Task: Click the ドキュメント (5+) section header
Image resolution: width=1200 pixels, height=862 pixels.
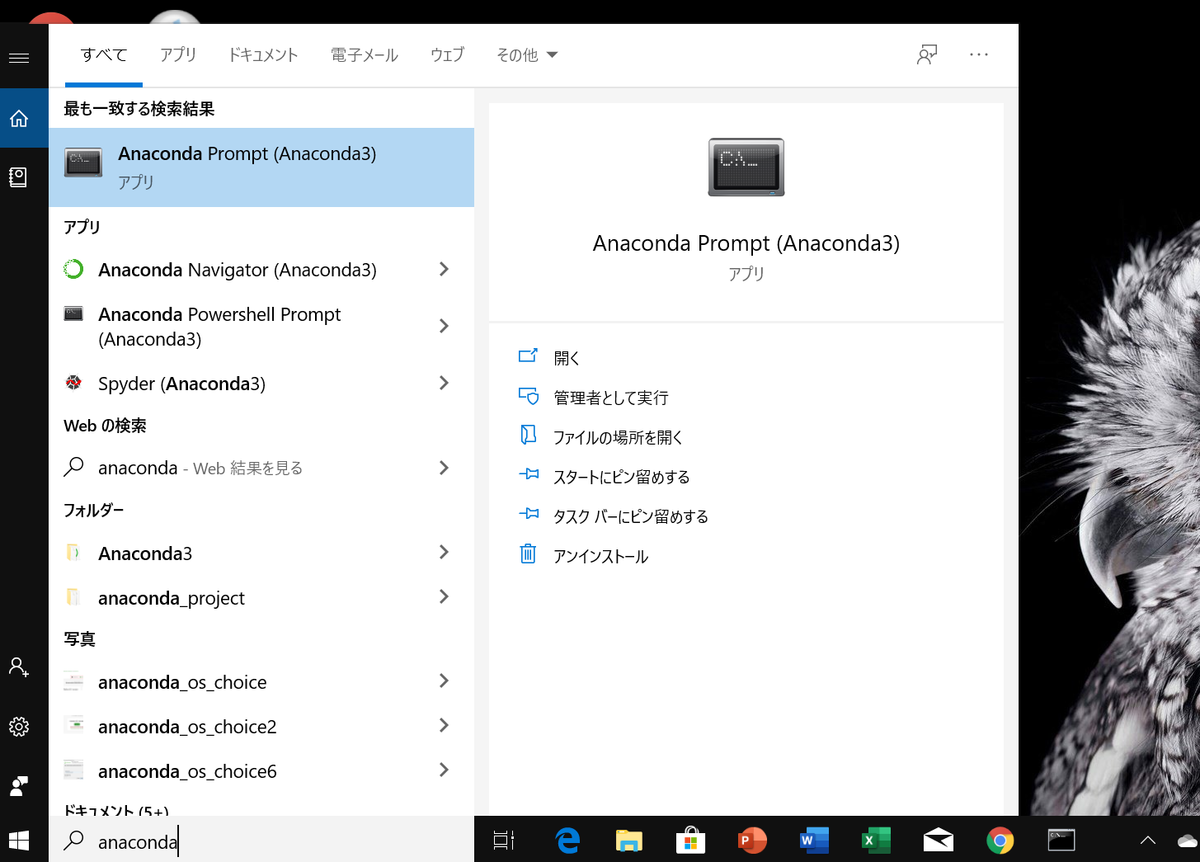Action: 116,809
